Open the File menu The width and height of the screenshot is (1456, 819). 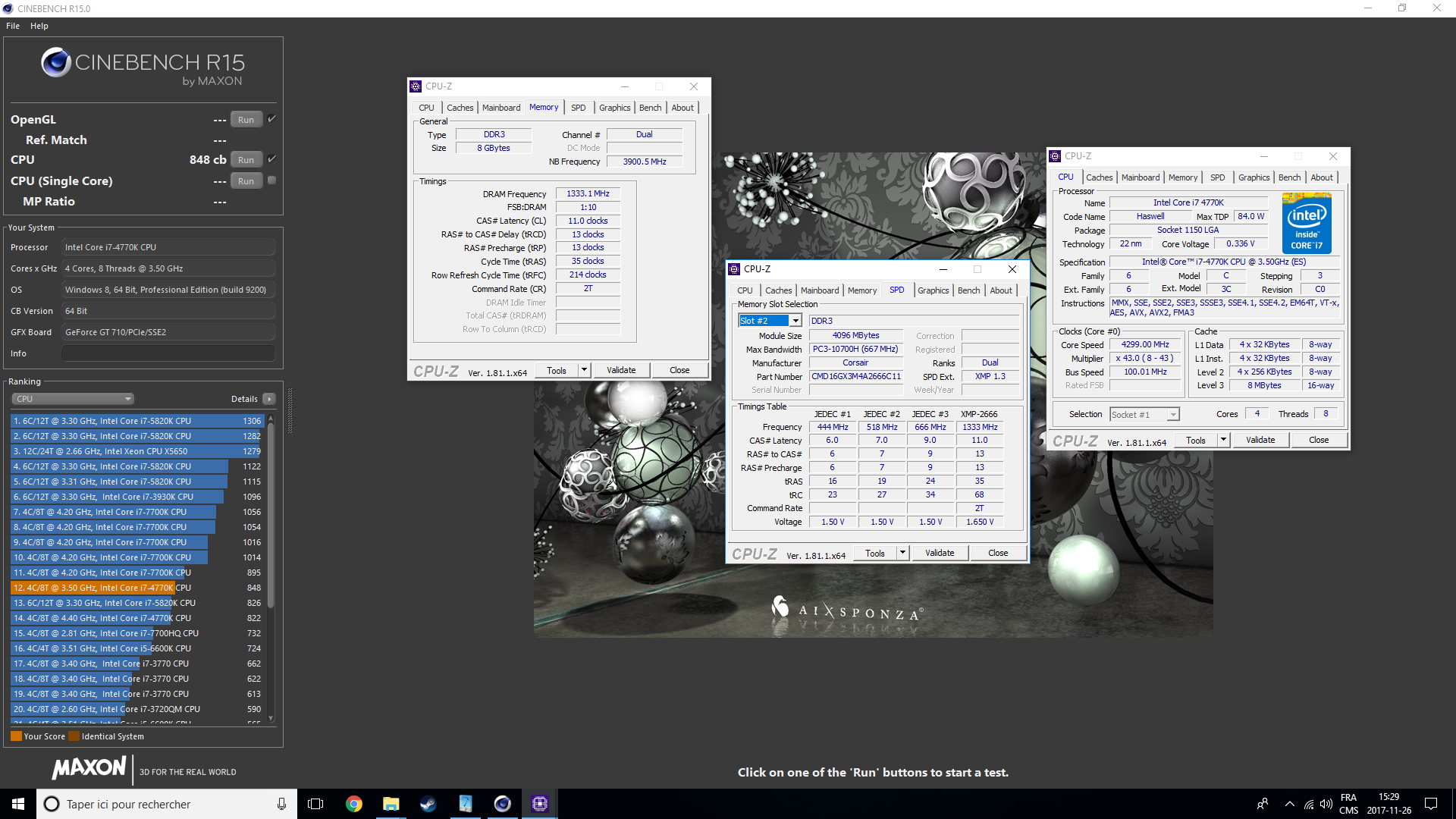(13, 26)
